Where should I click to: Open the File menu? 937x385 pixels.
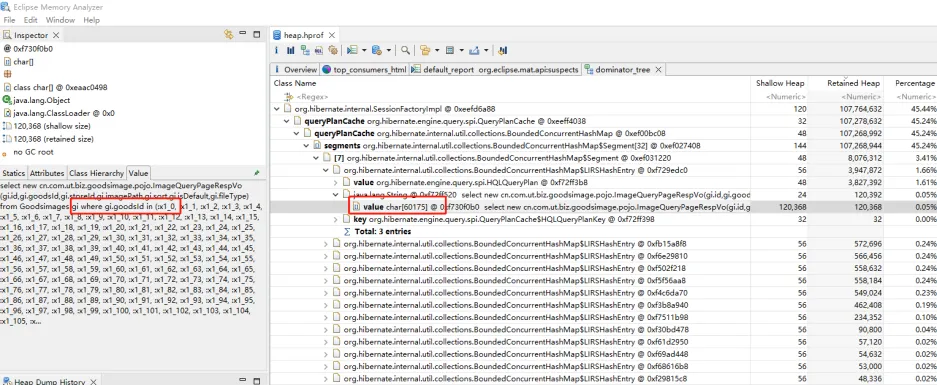click(10, 20)
